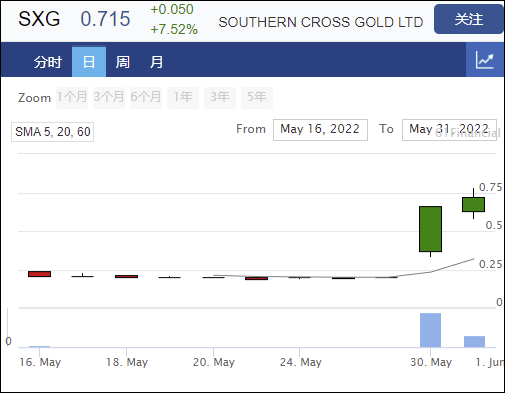The image size is (505, 393).
Task: Set zoom to 1年
Action: click(183, 97)
